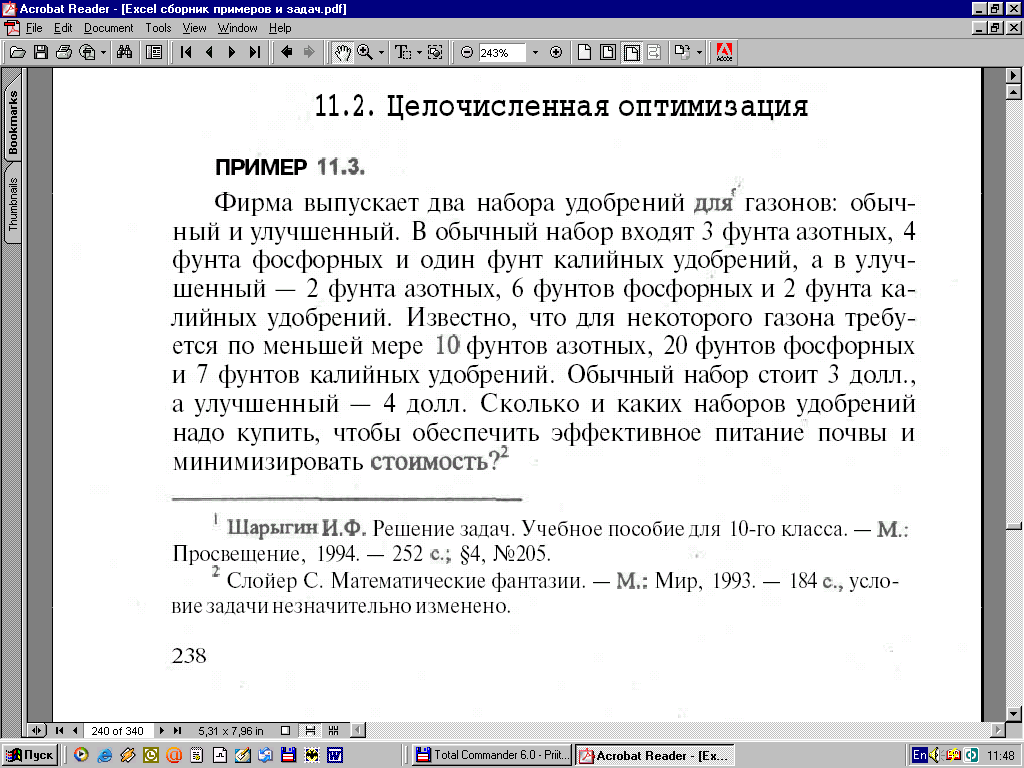Screen dimensions: 1024x768
Task: Go to Last Page in toolbar
Action: pyautogui.click(x=255, y=52)
